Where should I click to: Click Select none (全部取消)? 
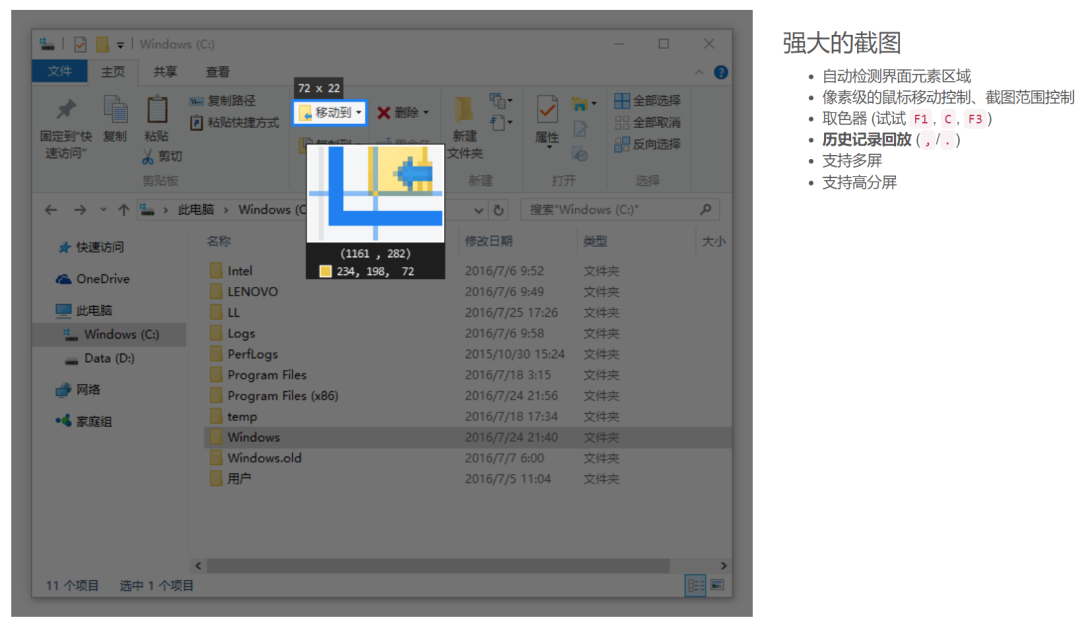point(647,123)
